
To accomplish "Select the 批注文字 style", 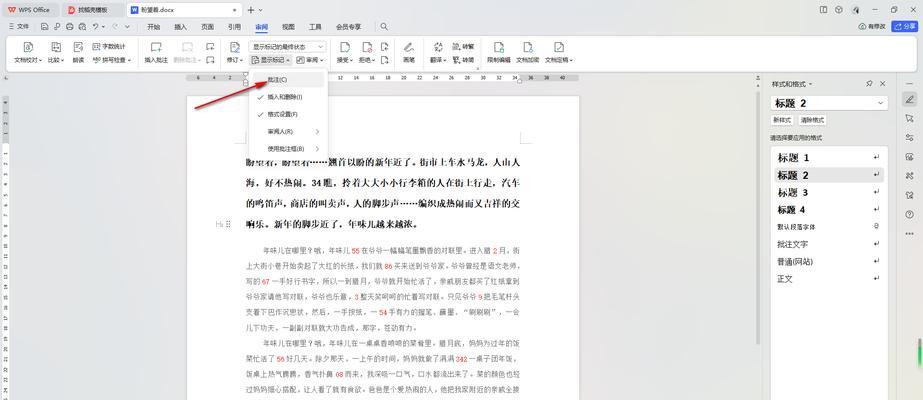I will coord(829,244).
